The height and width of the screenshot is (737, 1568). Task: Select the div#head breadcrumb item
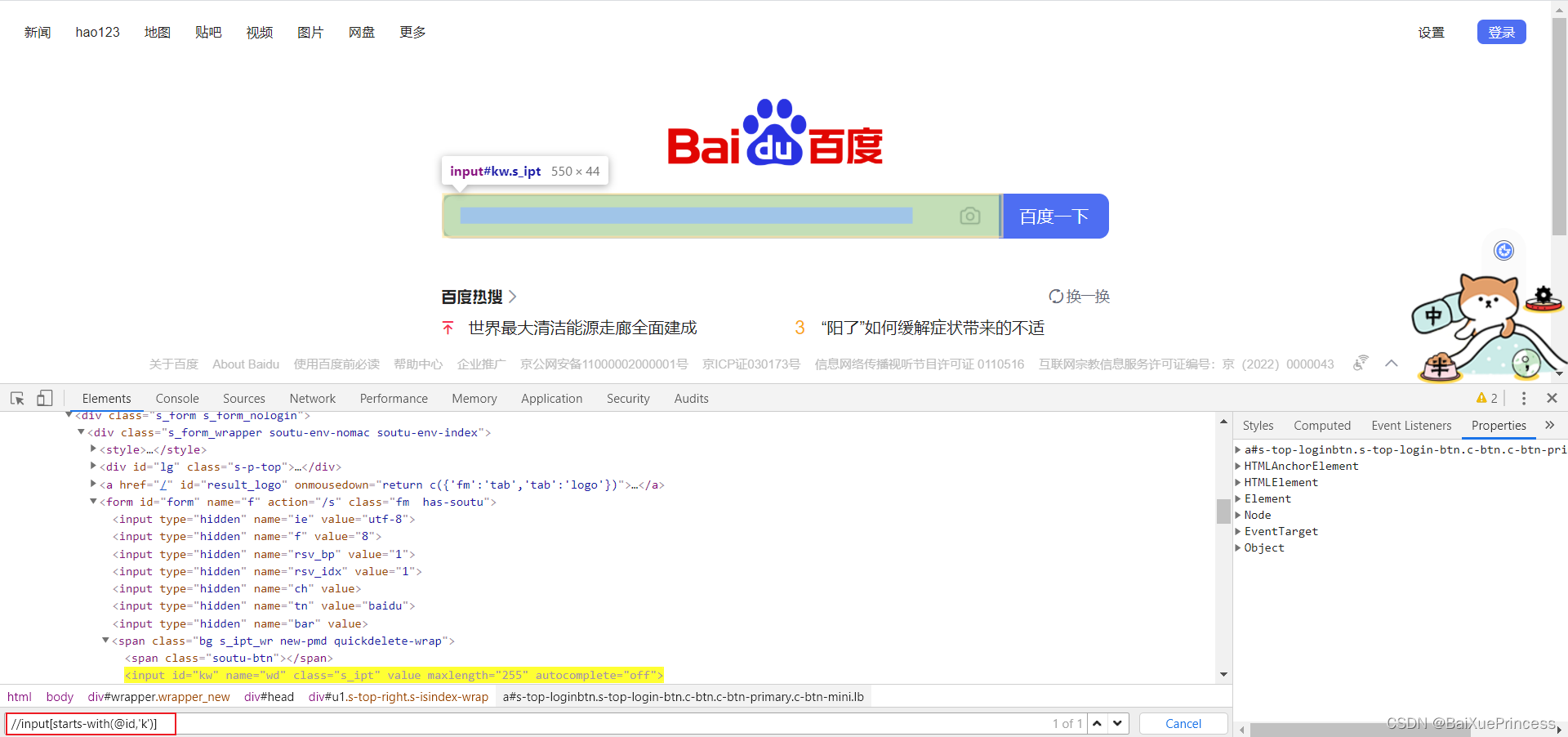(x=269, y=696)
